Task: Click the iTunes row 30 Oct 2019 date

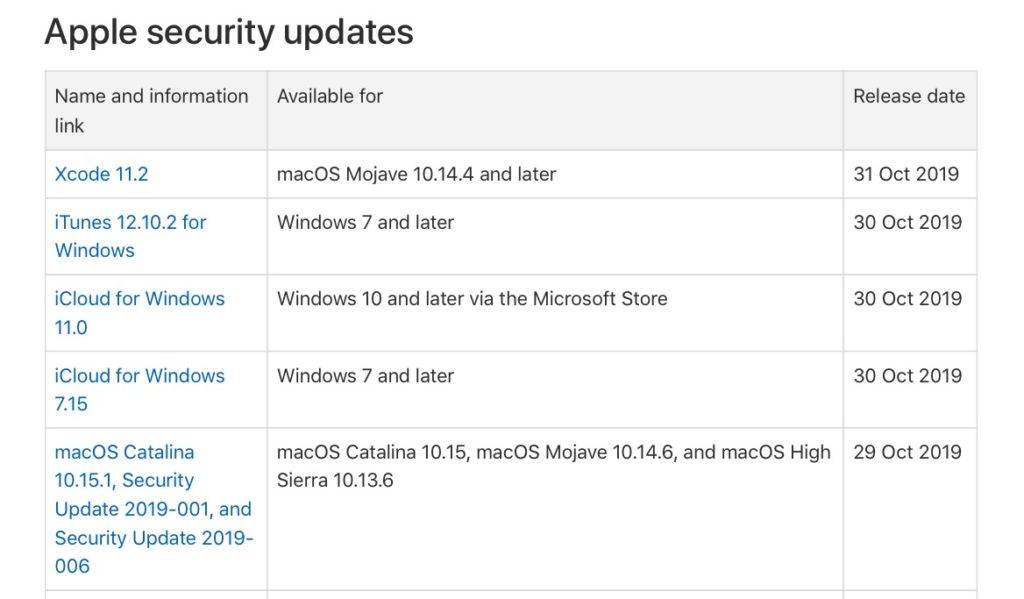Action: [x=907, y=222]
